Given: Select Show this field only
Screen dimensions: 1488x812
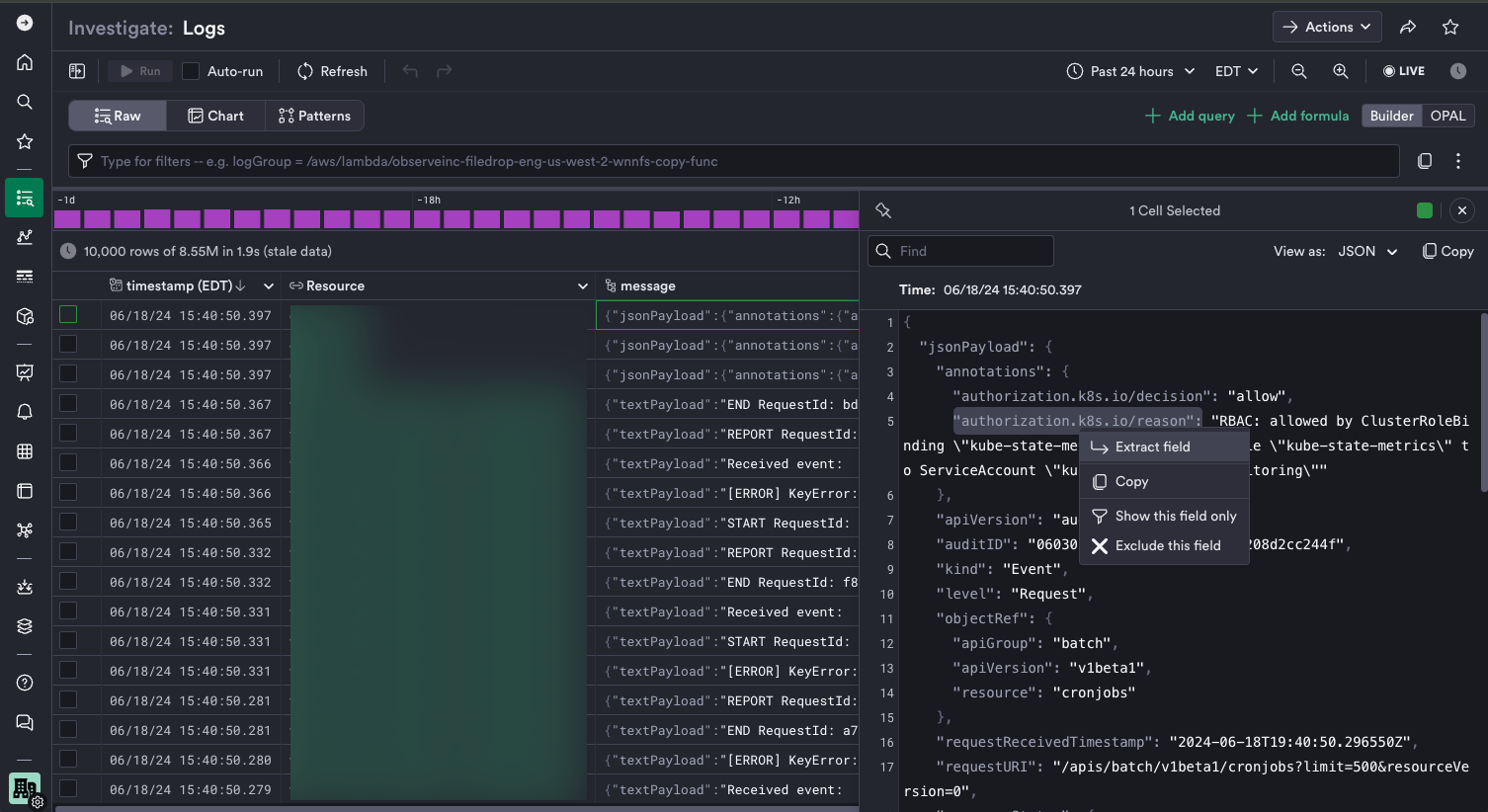Looking at the screenshot, I should [x=1164, y=516].
